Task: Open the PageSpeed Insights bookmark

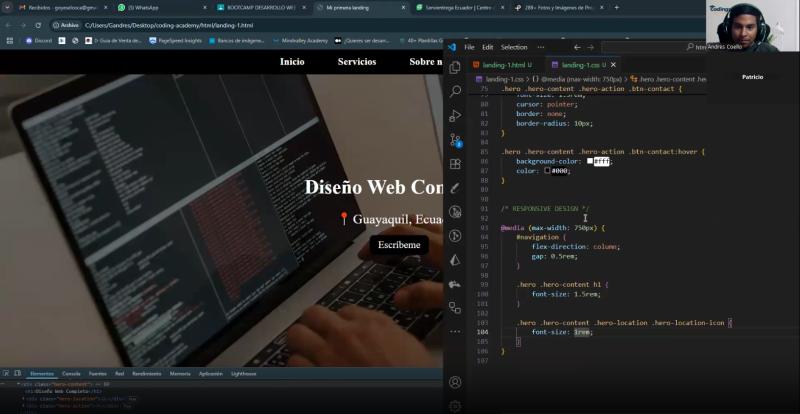Action: point(176,40)
